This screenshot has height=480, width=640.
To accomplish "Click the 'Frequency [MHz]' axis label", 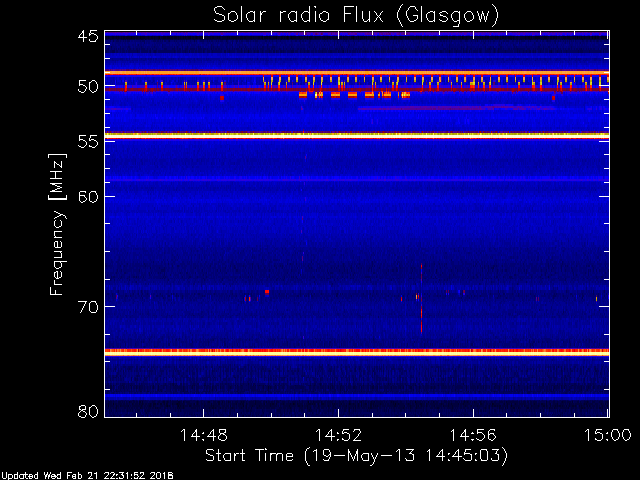I will pyautogui.click(x=57, y=224).
